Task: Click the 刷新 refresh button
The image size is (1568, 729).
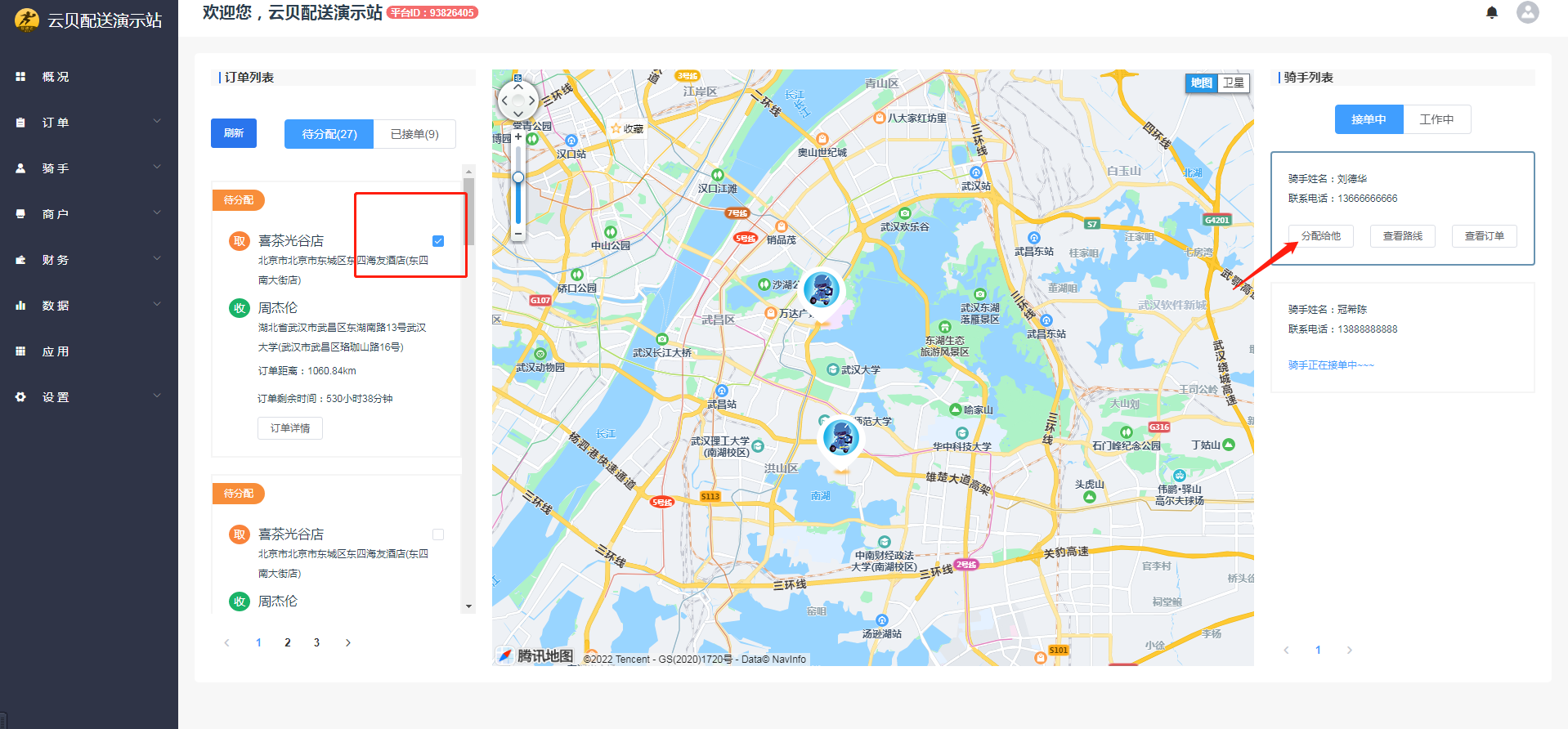Action: tap(234, 133)
